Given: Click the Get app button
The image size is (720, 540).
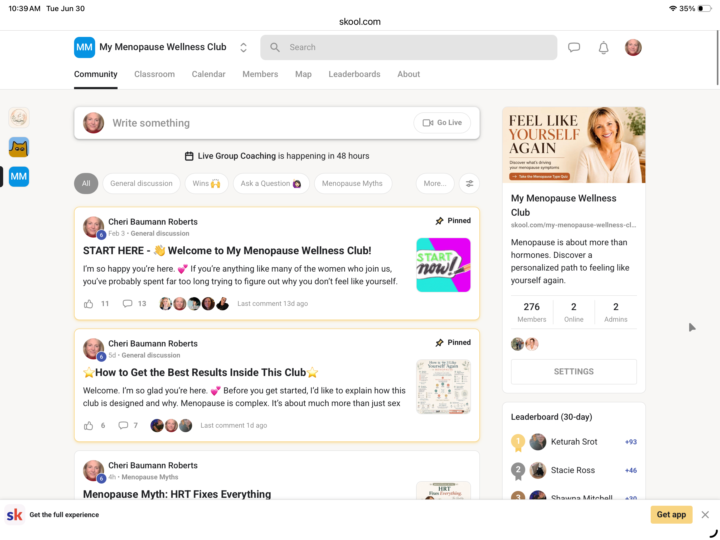Looking at the screenshot, I should click(x=671, y=515).
